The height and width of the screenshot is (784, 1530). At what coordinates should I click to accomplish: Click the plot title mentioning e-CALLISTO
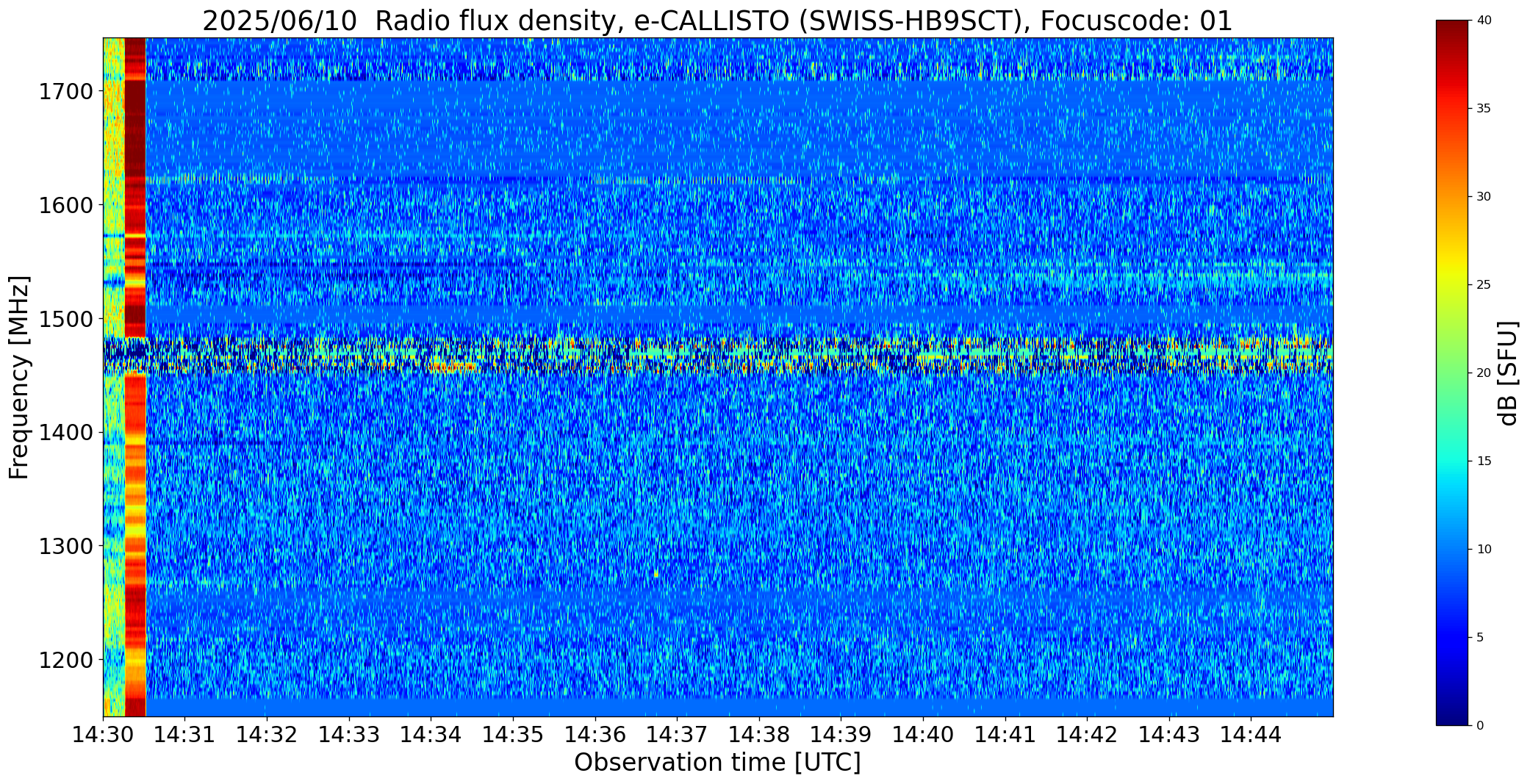[717, 21]
